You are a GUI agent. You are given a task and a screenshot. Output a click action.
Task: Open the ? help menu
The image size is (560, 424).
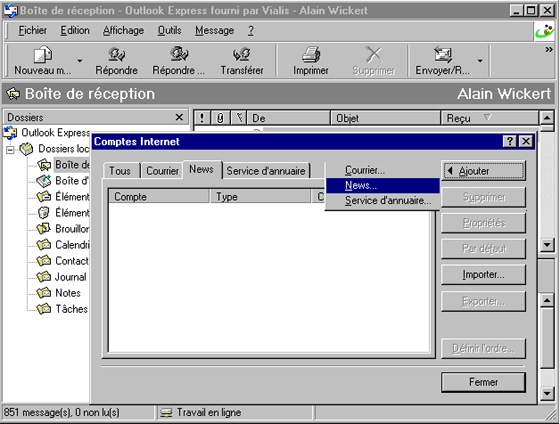click(251, 31)
